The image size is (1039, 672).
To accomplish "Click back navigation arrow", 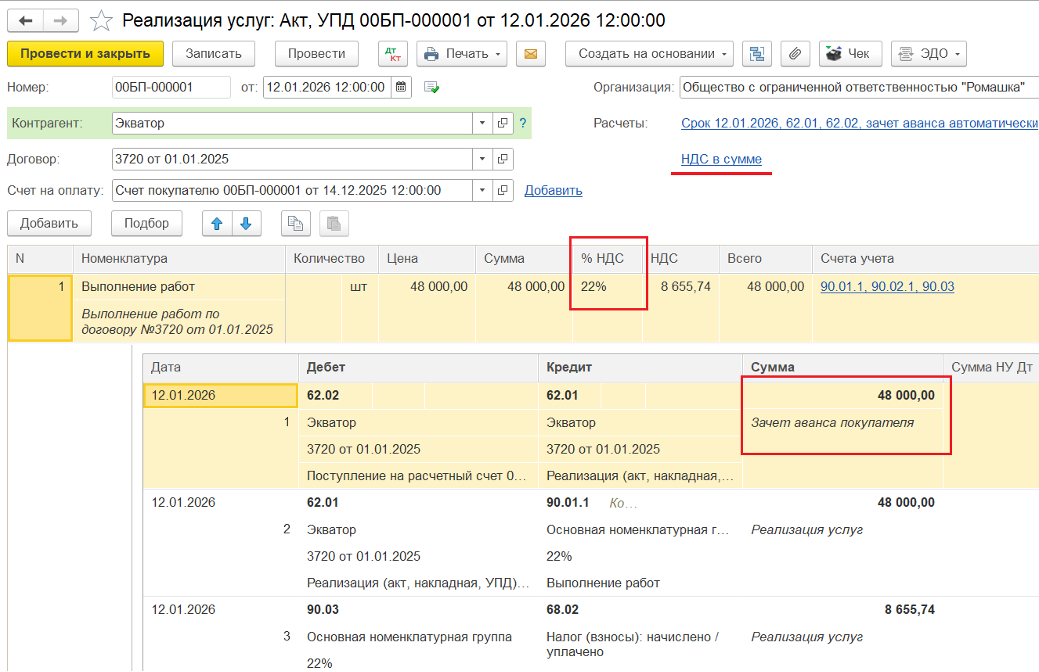I will (27, 20).
